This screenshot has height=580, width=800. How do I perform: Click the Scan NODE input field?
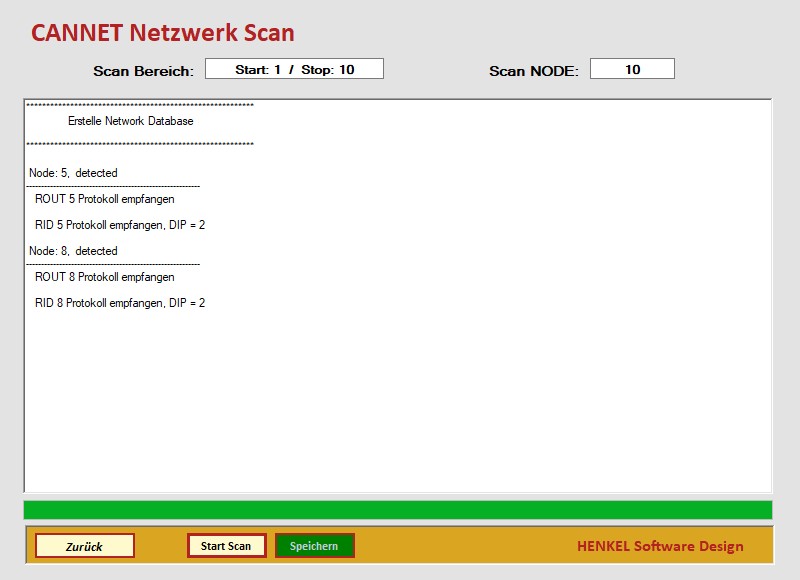(635, 68)
